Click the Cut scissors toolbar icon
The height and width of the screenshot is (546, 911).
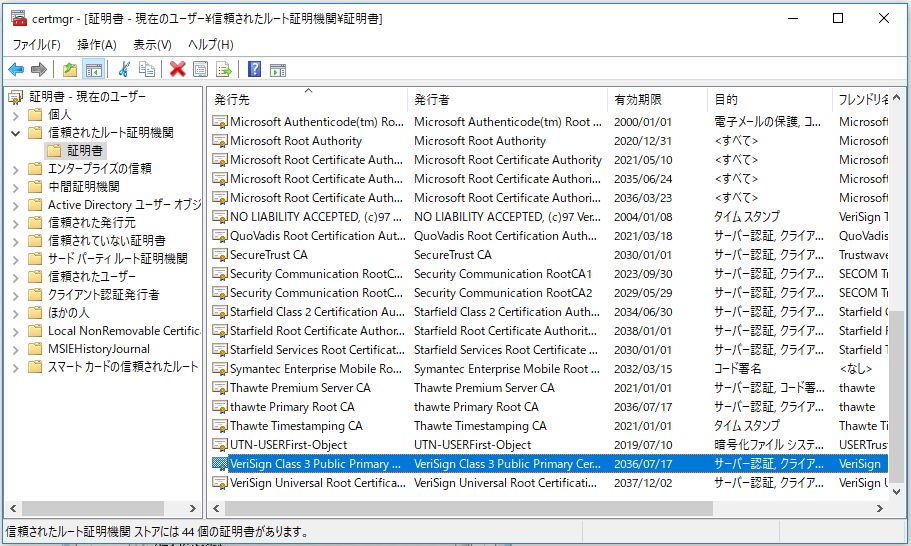pyautogui.click(x=124, y=70)
